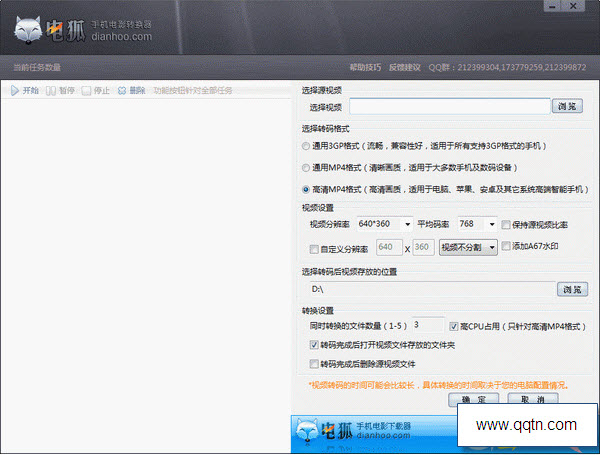The height and width of the screenshot is (455, 600).
Task: Click the 开始 (start) play icon
Action: 14,90
